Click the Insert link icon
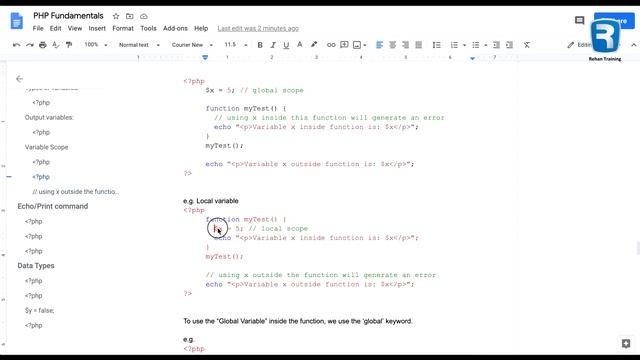The width and height of the screenshot is (640, 360). pos(331,45)
